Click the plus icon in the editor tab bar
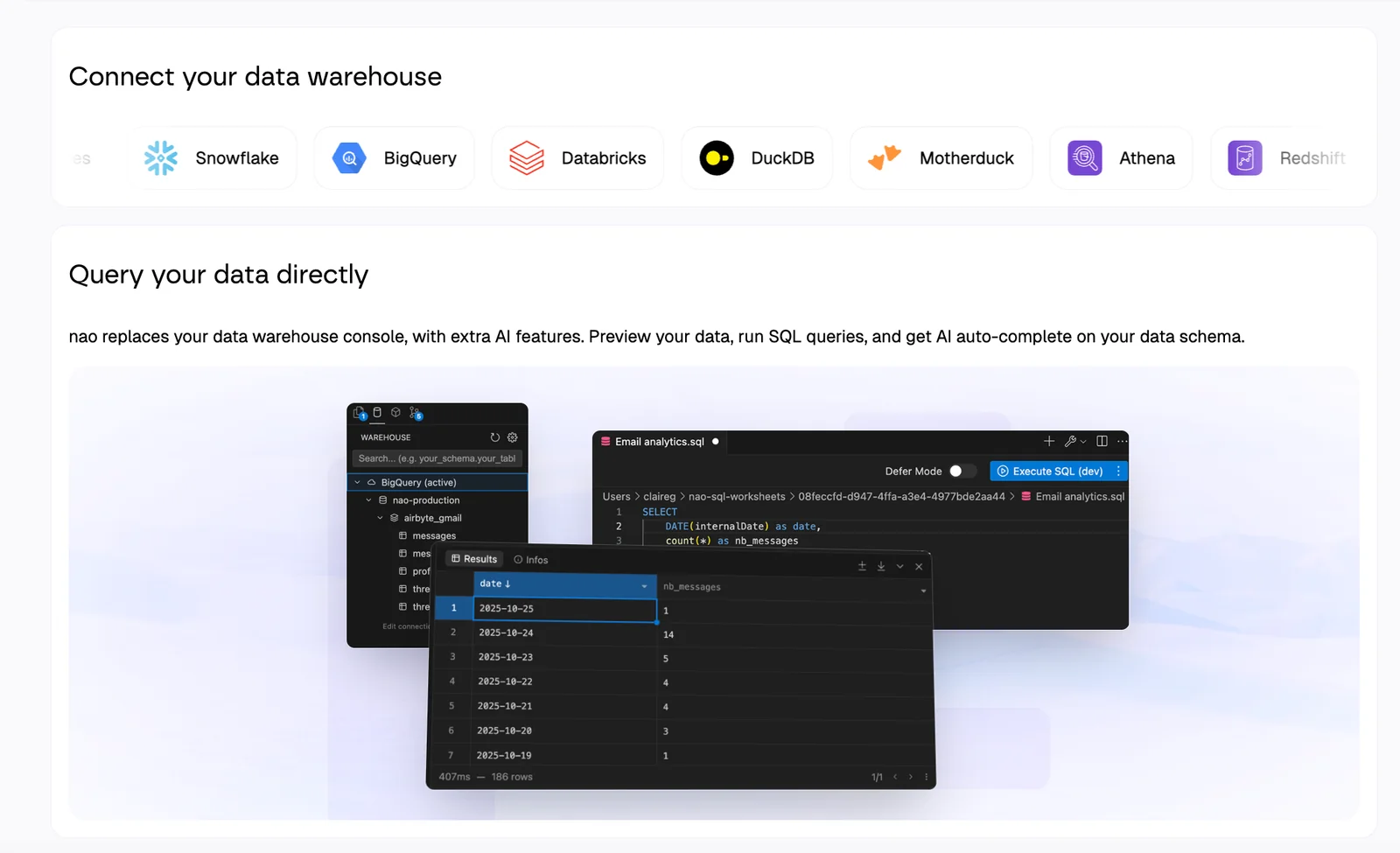The width and height of the screenshot is (1400, 853). click(1049, 442)
